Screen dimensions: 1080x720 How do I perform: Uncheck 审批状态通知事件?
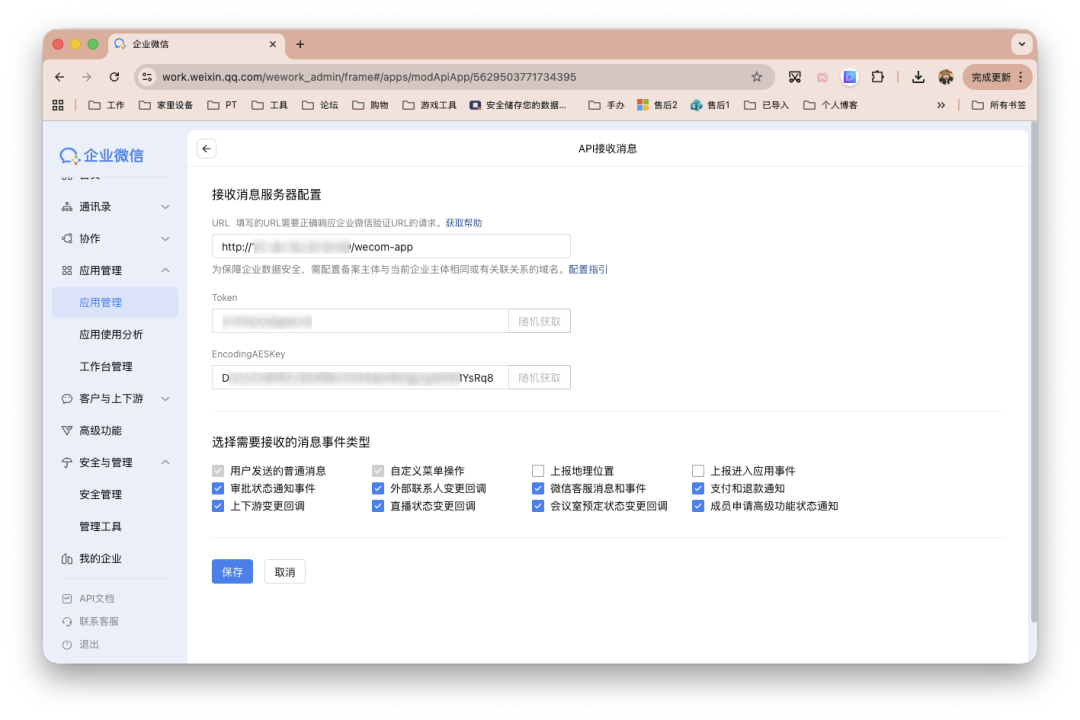coord(218,488)
